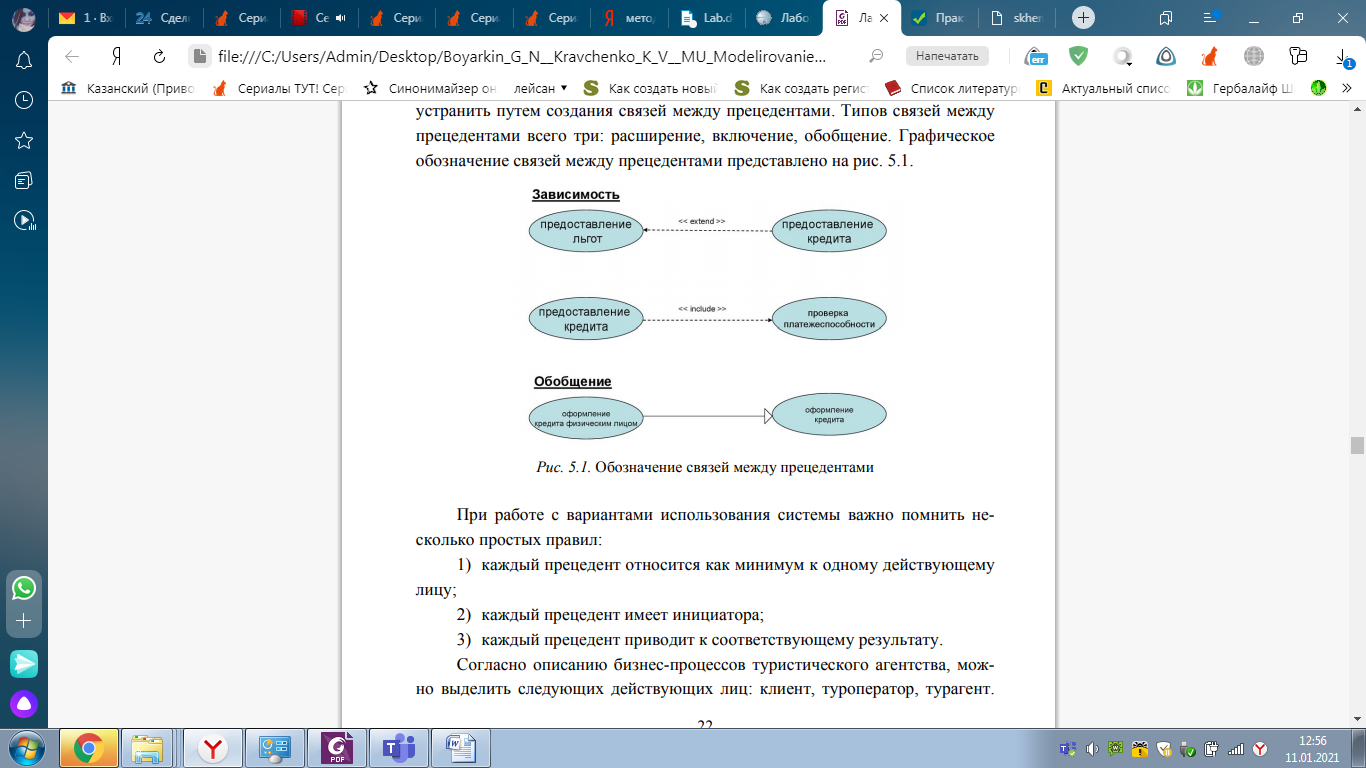
Task: Open the notifications bell in sidebar
Action: click(24, 60)
